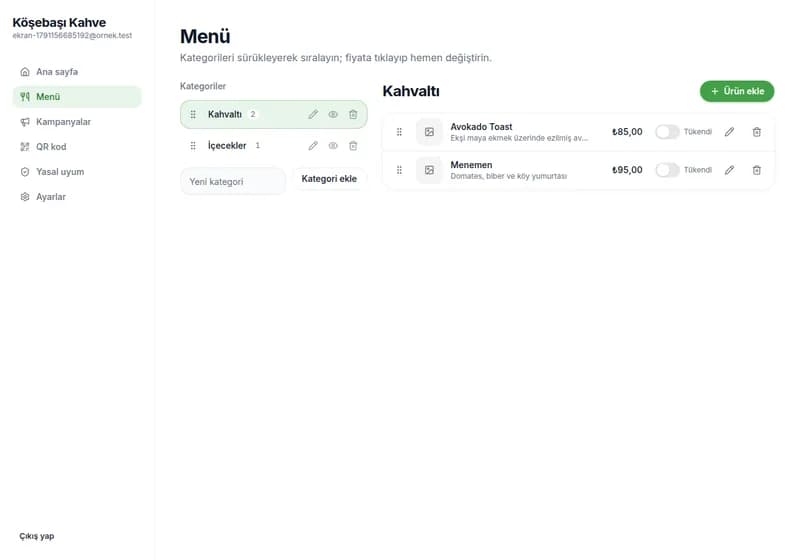Click the QR kod icon
Viewport: 800px width, 560px height.
[24, 147]
